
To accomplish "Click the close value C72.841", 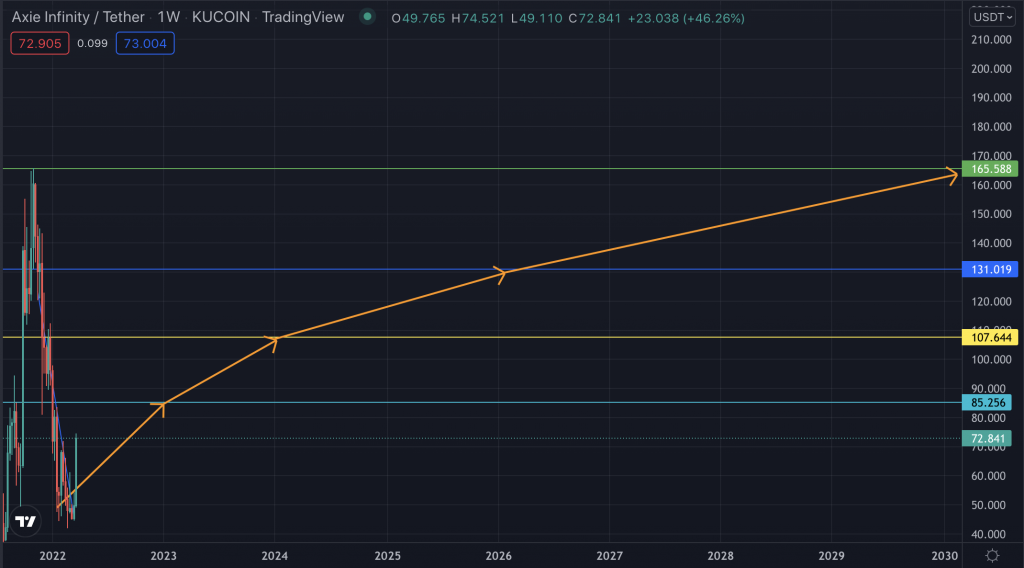I will (x=594, y=18).
